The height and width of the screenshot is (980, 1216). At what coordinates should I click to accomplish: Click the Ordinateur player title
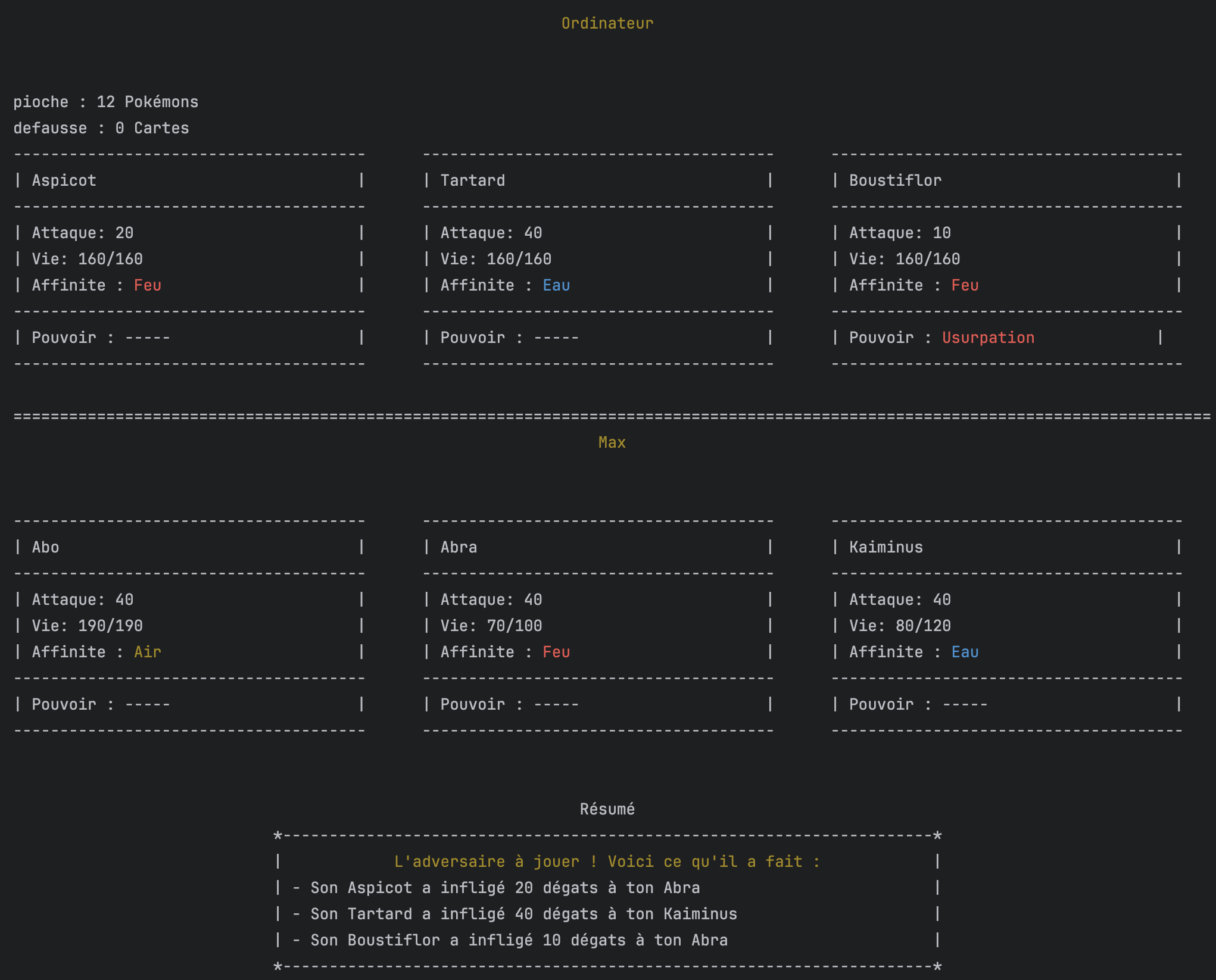(607, 23)
